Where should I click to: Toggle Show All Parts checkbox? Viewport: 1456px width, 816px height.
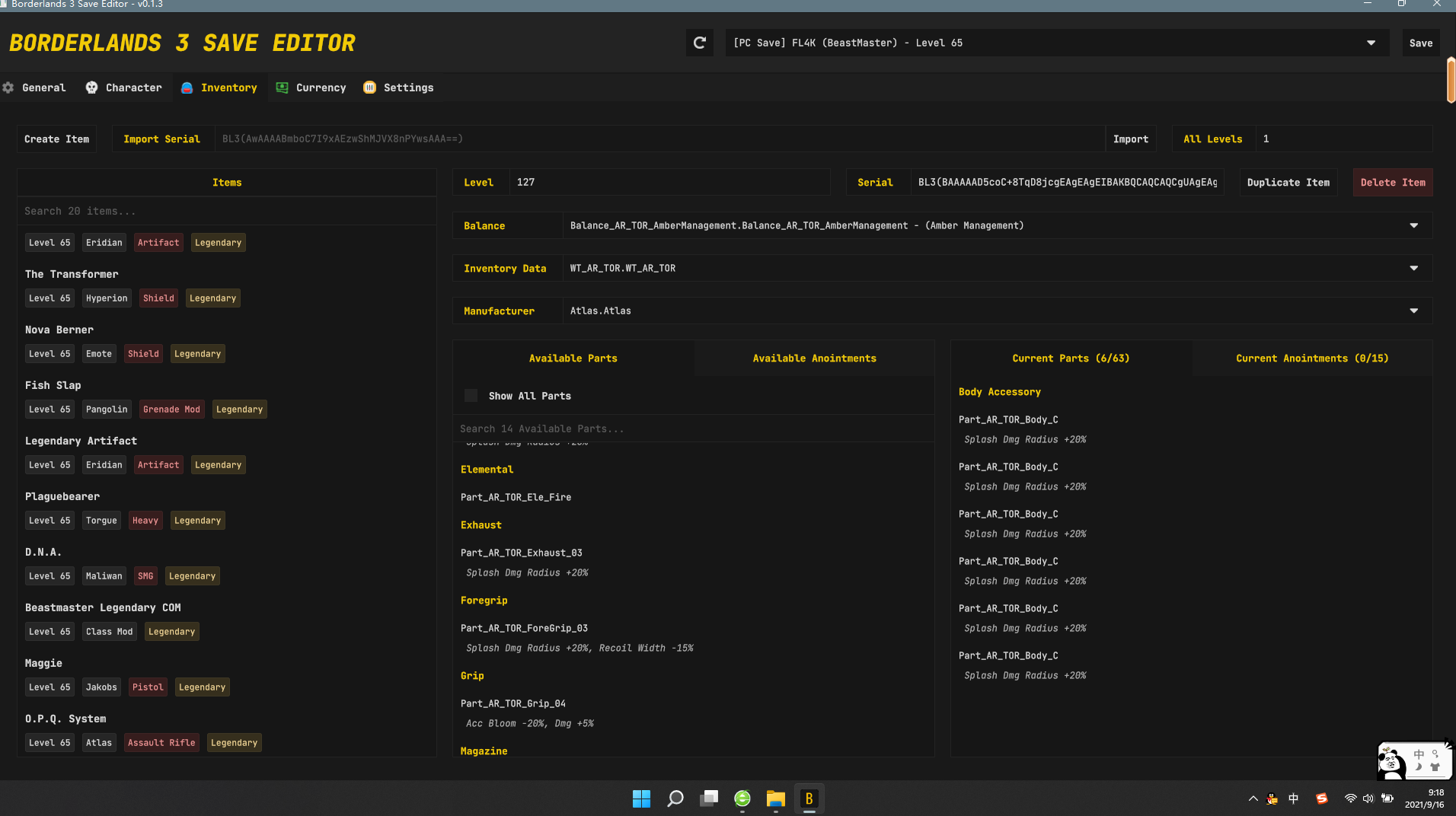point(471,395)
